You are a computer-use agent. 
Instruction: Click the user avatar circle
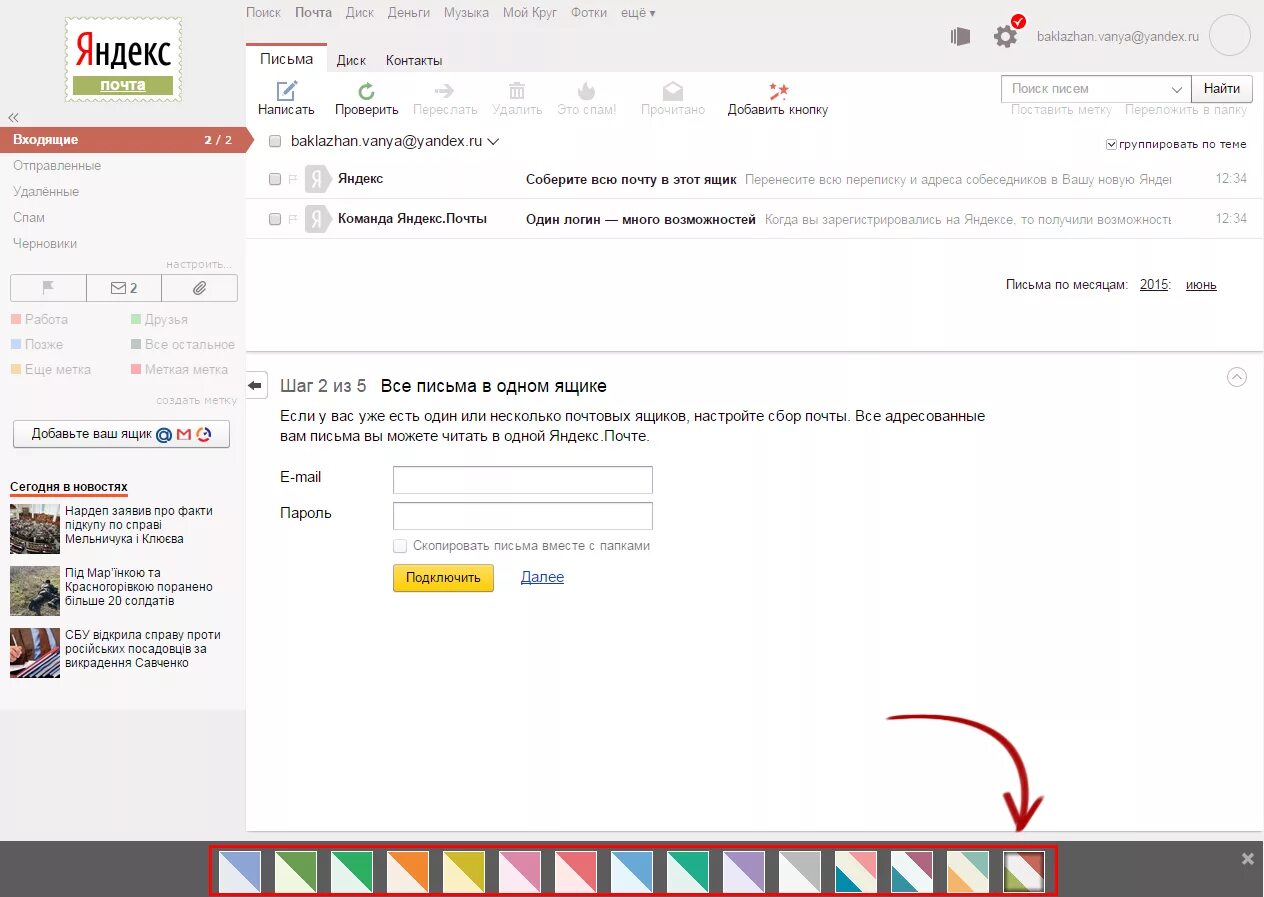(1230, 36)
